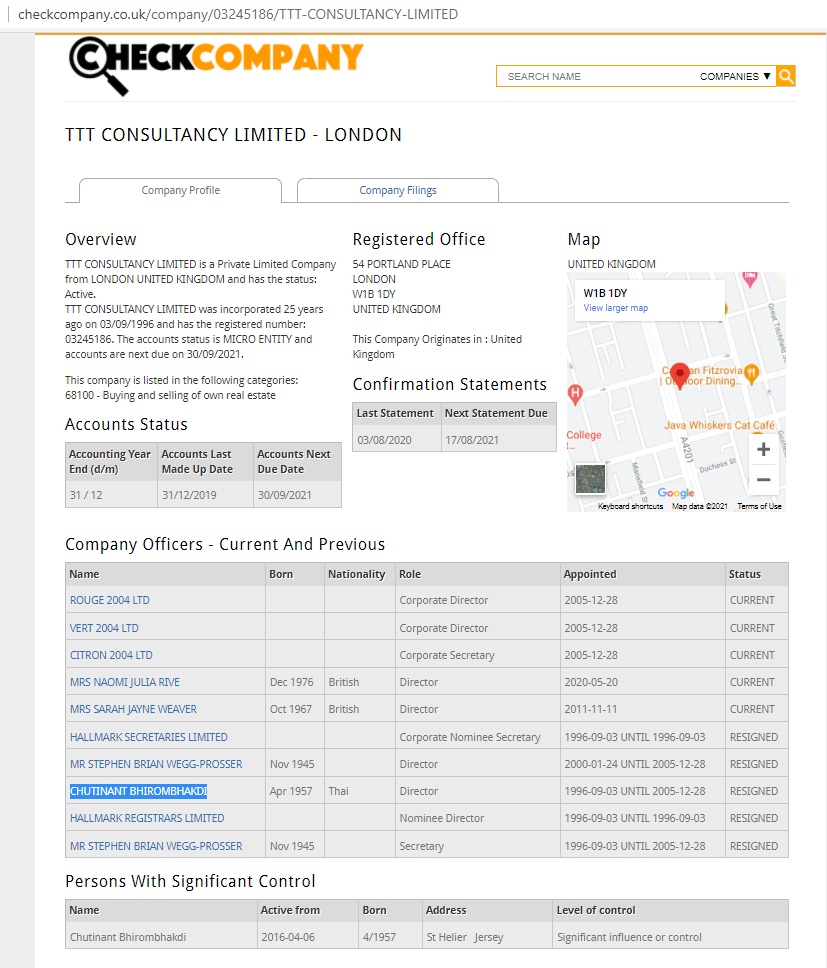This screenshot has height=968, width=827.
Task: Zoom in on the map
Action: coord(763,450)
